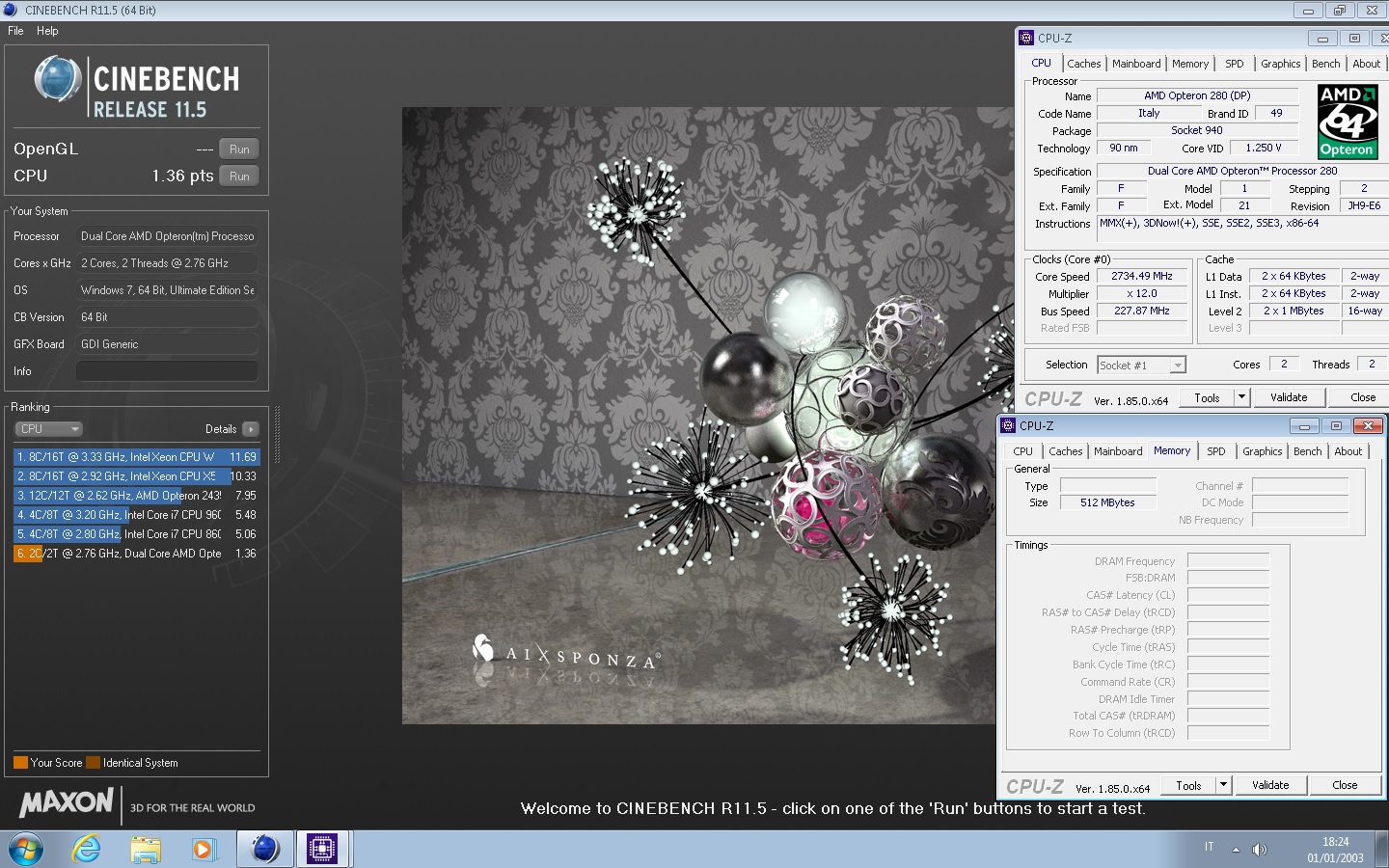The image size is (1389, 868).
Task: Switch to About tab in lower CPU-Z window
Action: [1348, 451]
